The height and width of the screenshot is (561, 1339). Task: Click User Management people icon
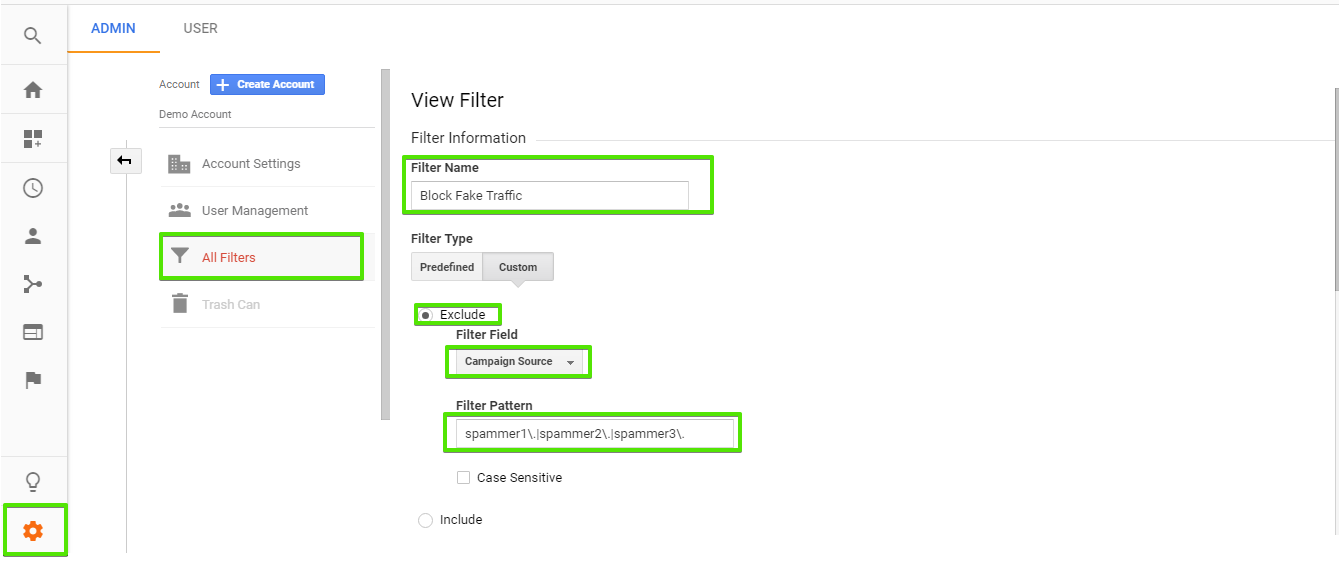pyautogui.click(x=179, y=211)
